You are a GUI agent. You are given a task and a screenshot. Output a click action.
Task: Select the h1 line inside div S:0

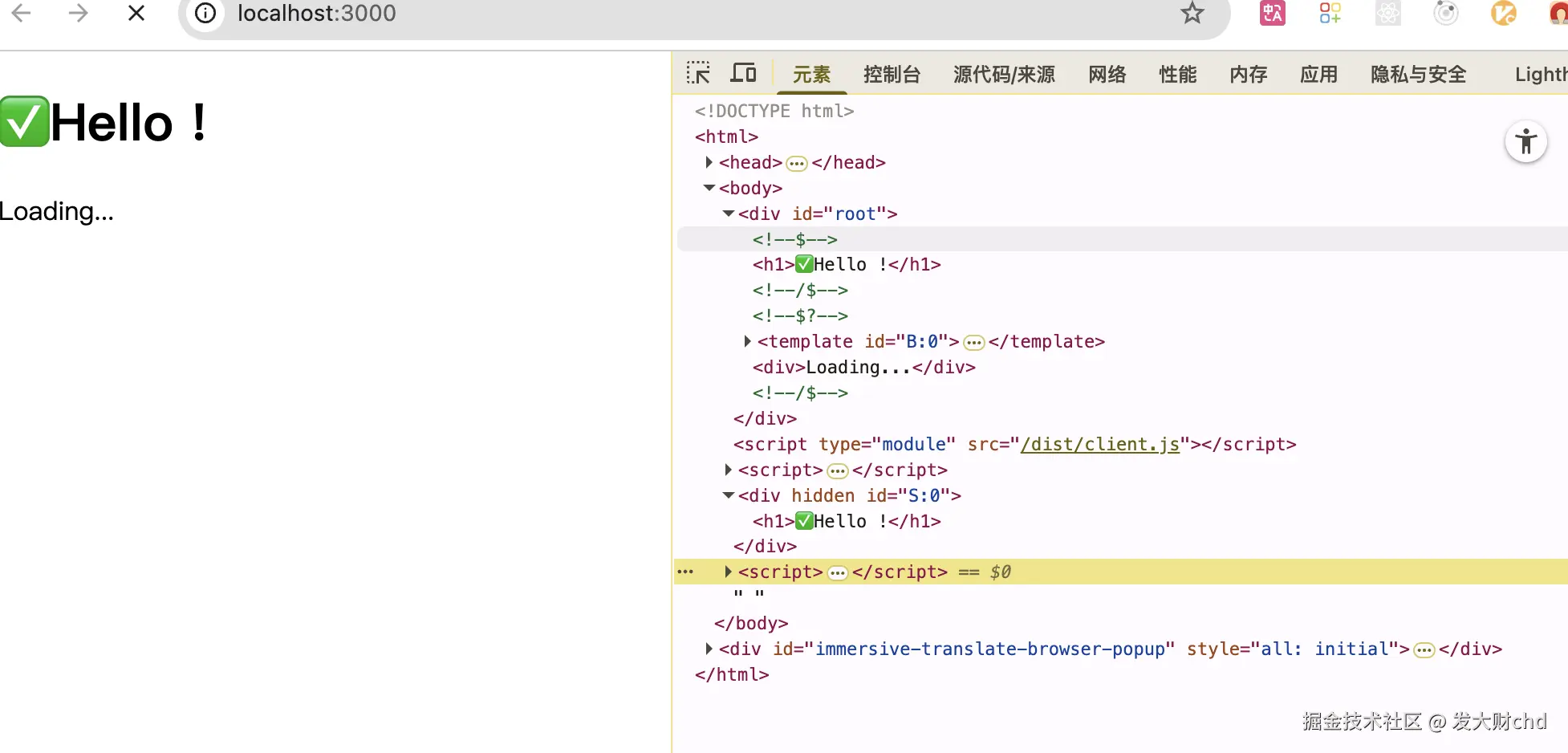pyautogui.click(x=847, y=521)
